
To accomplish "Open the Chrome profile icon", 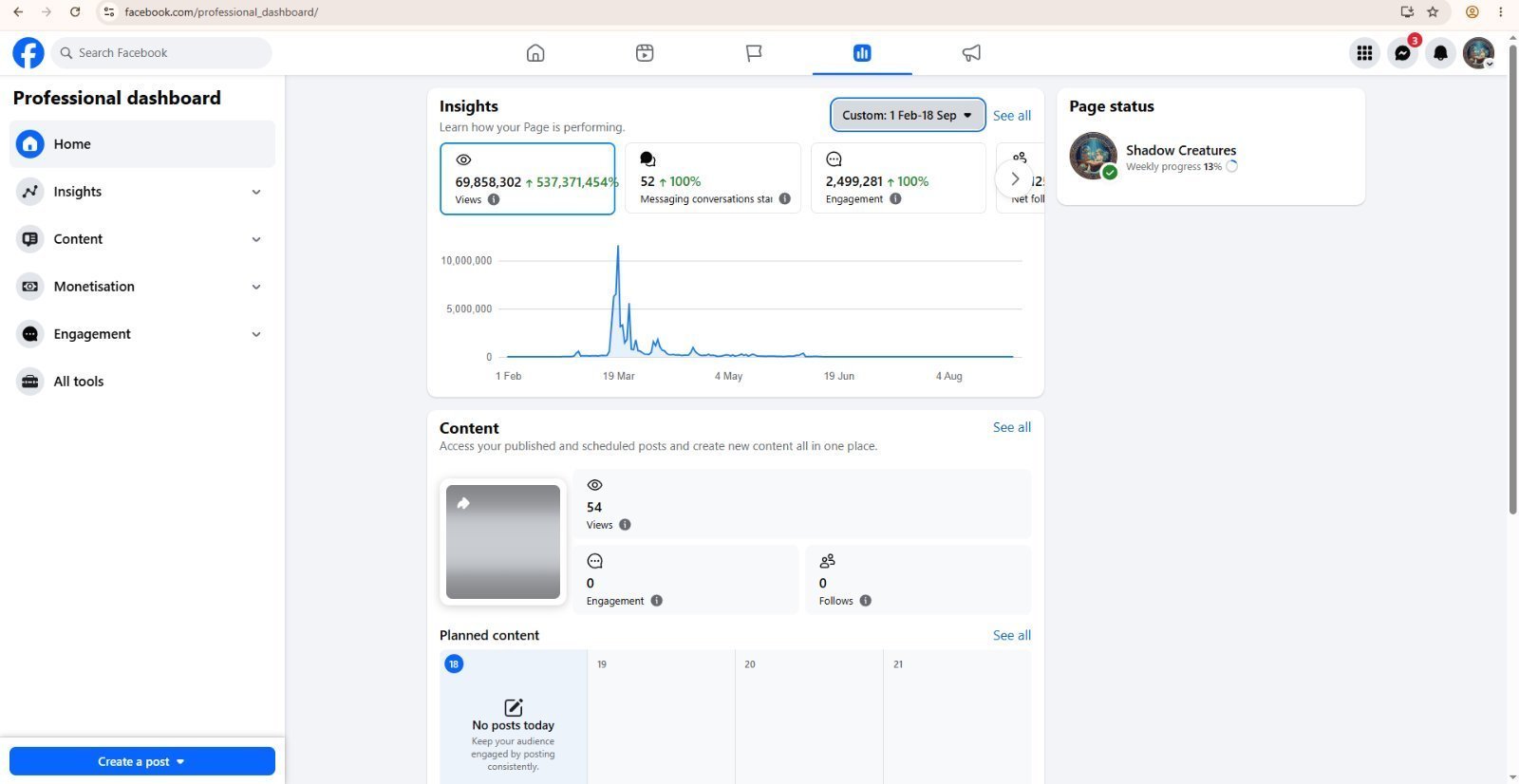I will pos(1472,12).
